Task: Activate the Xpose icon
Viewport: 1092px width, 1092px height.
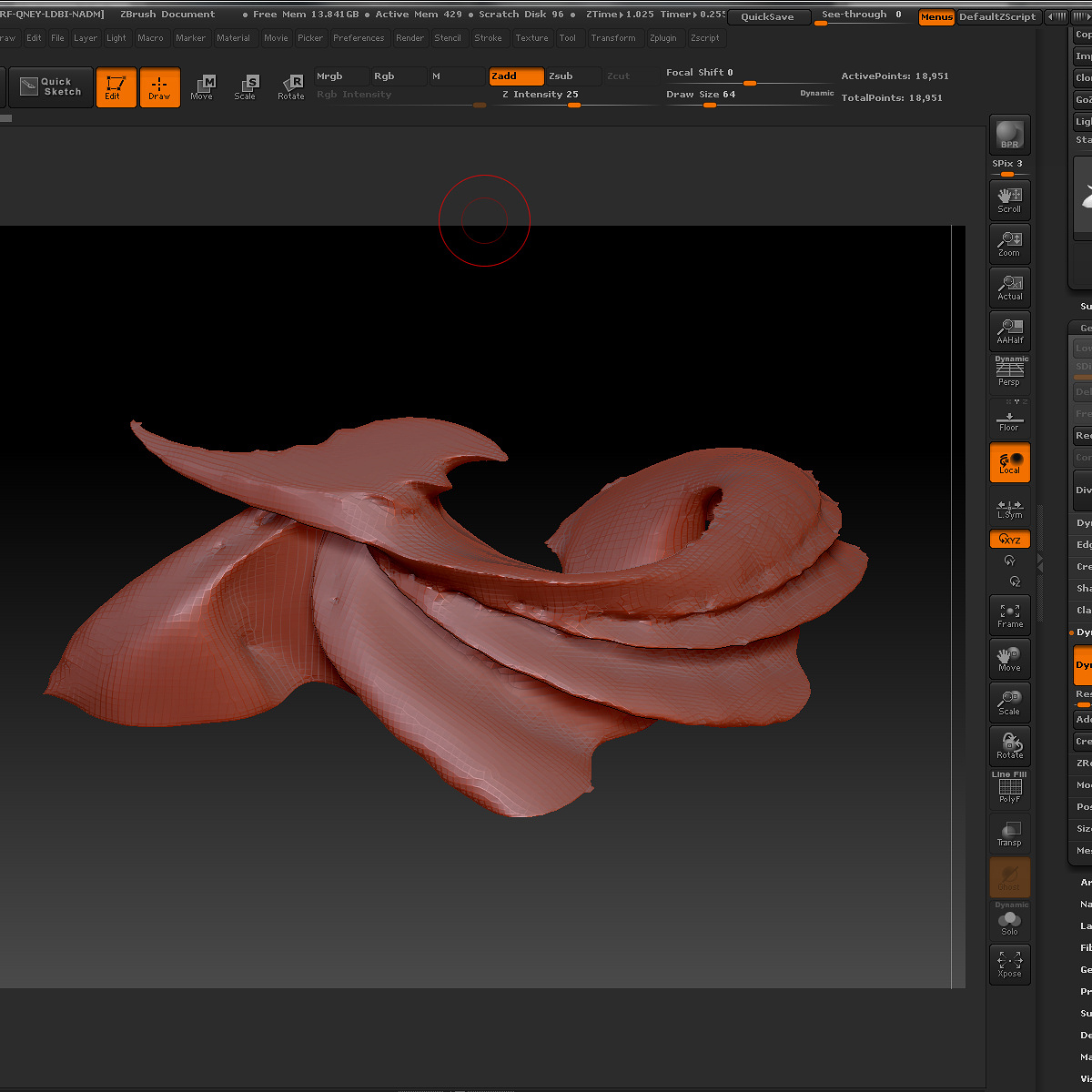Action: point(1009,964)
